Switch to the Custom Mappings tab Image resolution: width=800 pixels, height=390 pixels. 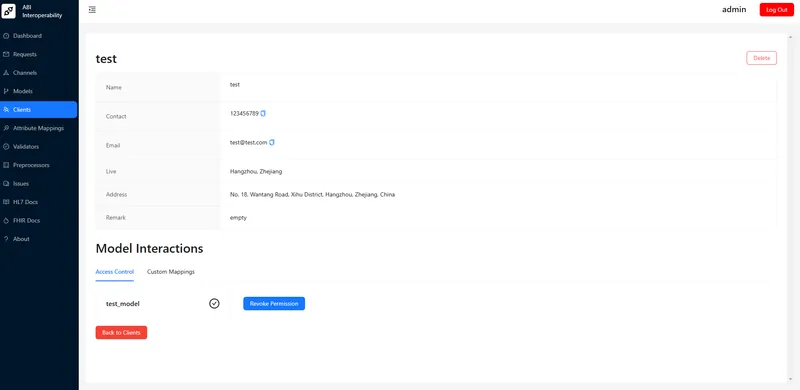click(x=171, y=272)
